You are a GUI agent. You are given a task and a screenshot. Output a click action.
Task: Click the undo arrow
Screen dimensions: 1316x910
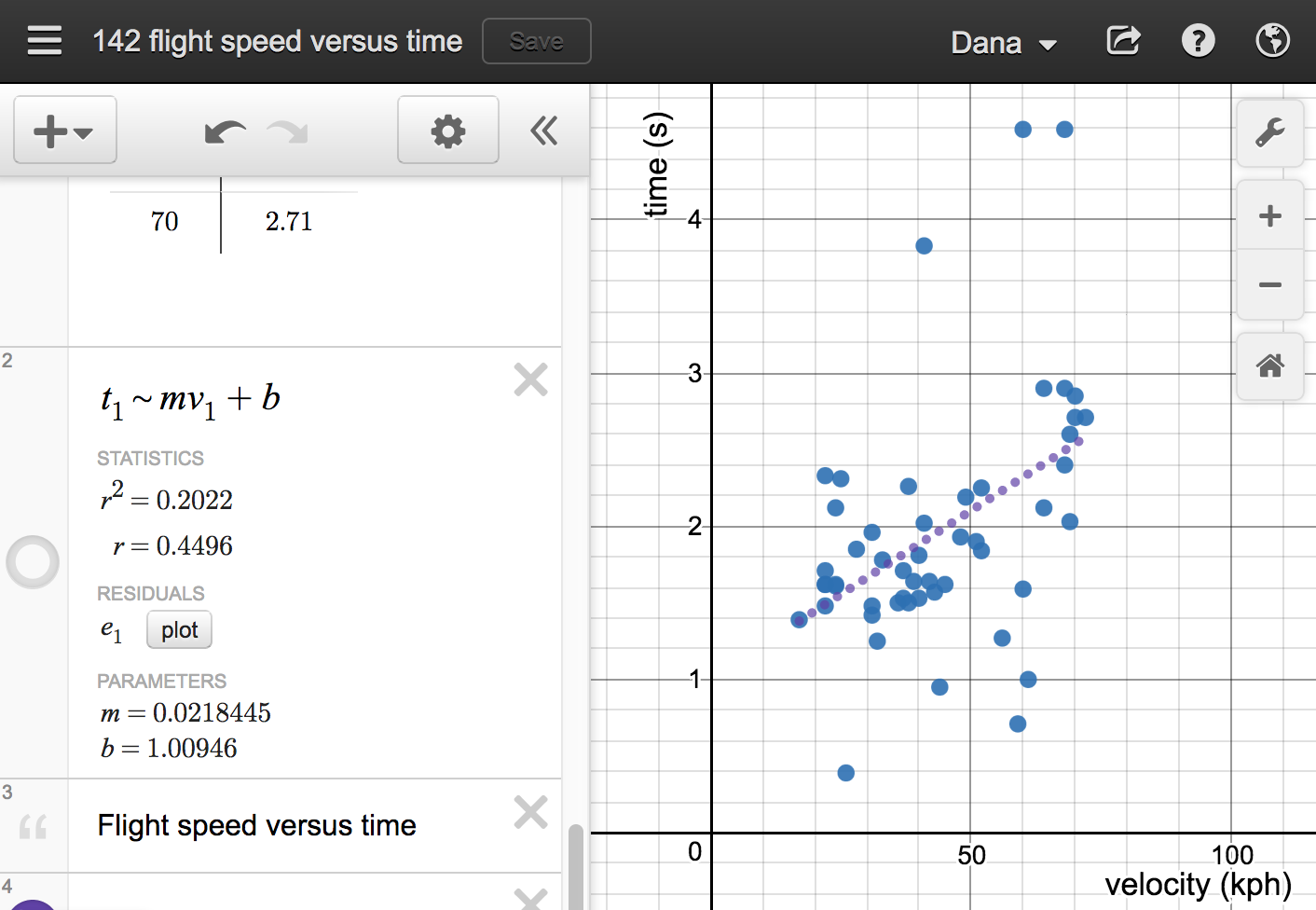[225, 131]
